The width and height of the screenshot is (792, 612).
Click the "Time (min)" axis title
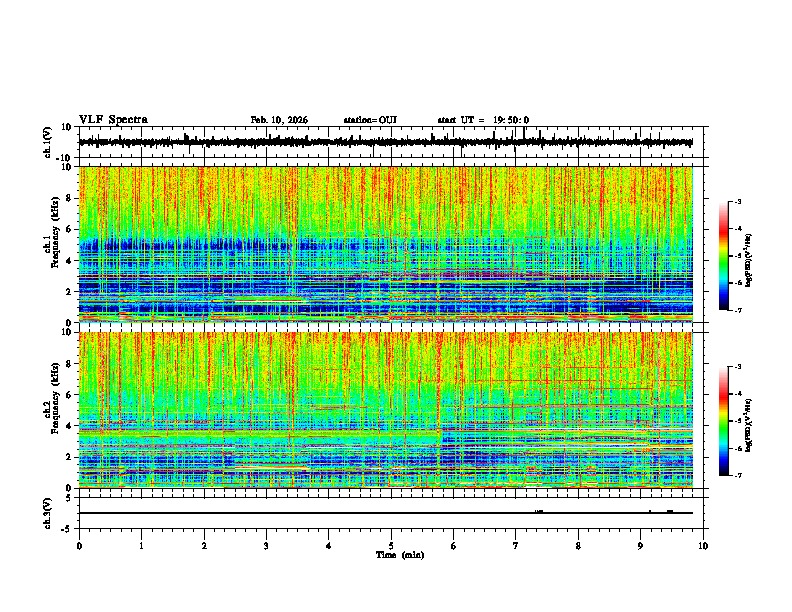(x=400, y=555)
